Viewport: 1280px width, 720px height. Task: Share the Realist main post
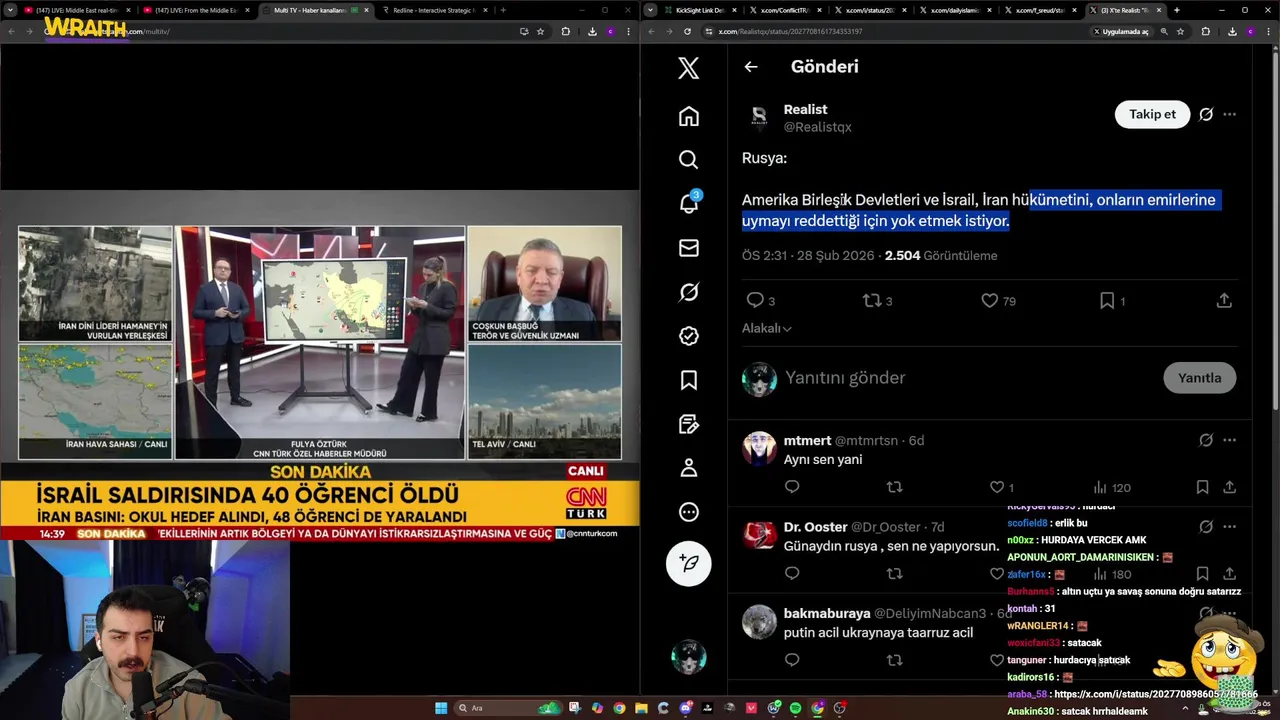1224,300
